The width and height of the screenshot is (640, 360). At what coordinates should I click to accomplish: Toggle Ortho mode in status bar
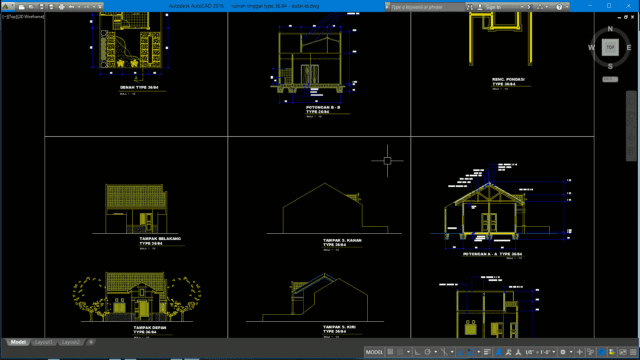[418, 352]
